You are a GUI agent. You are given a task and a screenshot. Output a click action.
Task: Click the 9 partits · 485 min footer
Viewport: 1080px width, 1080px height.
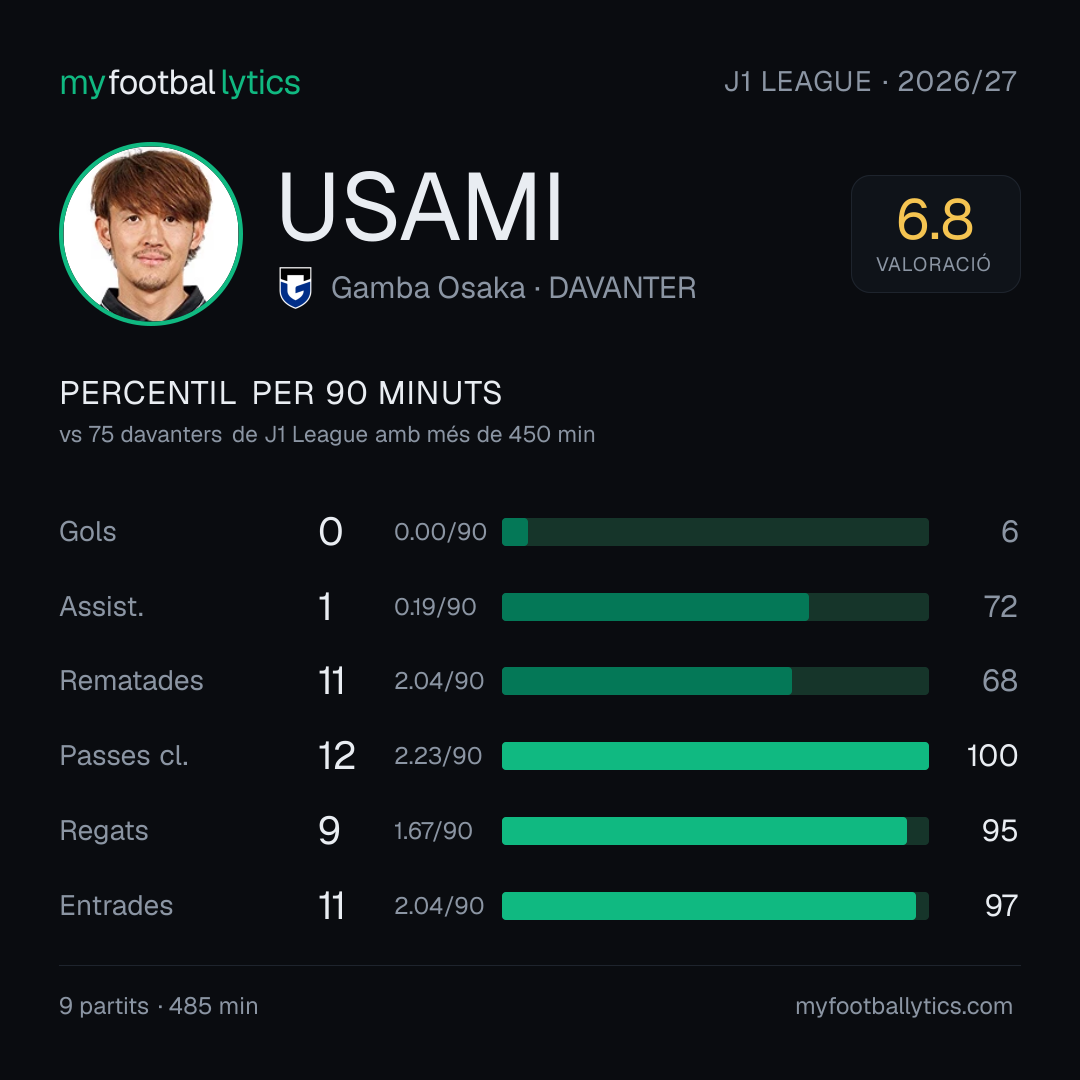pos(158,1006)
